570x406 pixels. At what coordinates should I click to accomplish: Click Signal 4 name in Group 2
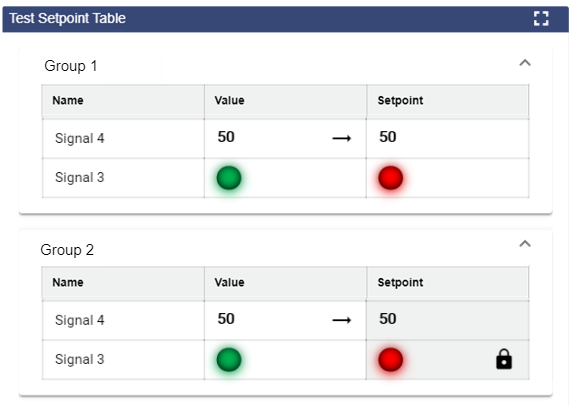pyautogui.click(x=80, y=320)
